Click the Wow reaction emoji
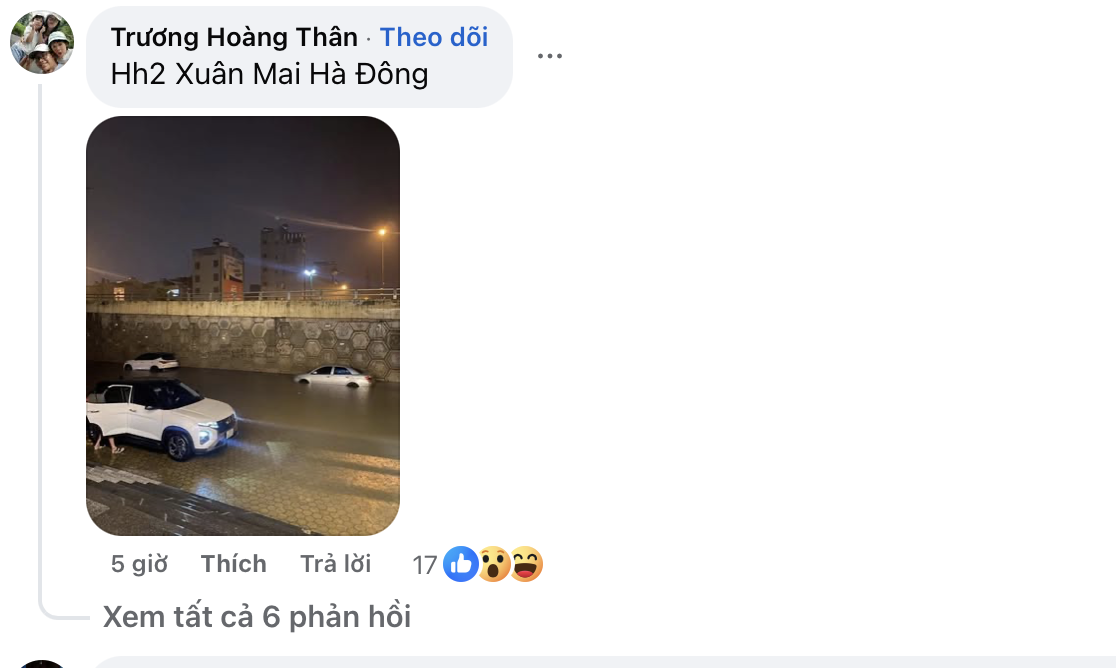 tap(494, 564)
